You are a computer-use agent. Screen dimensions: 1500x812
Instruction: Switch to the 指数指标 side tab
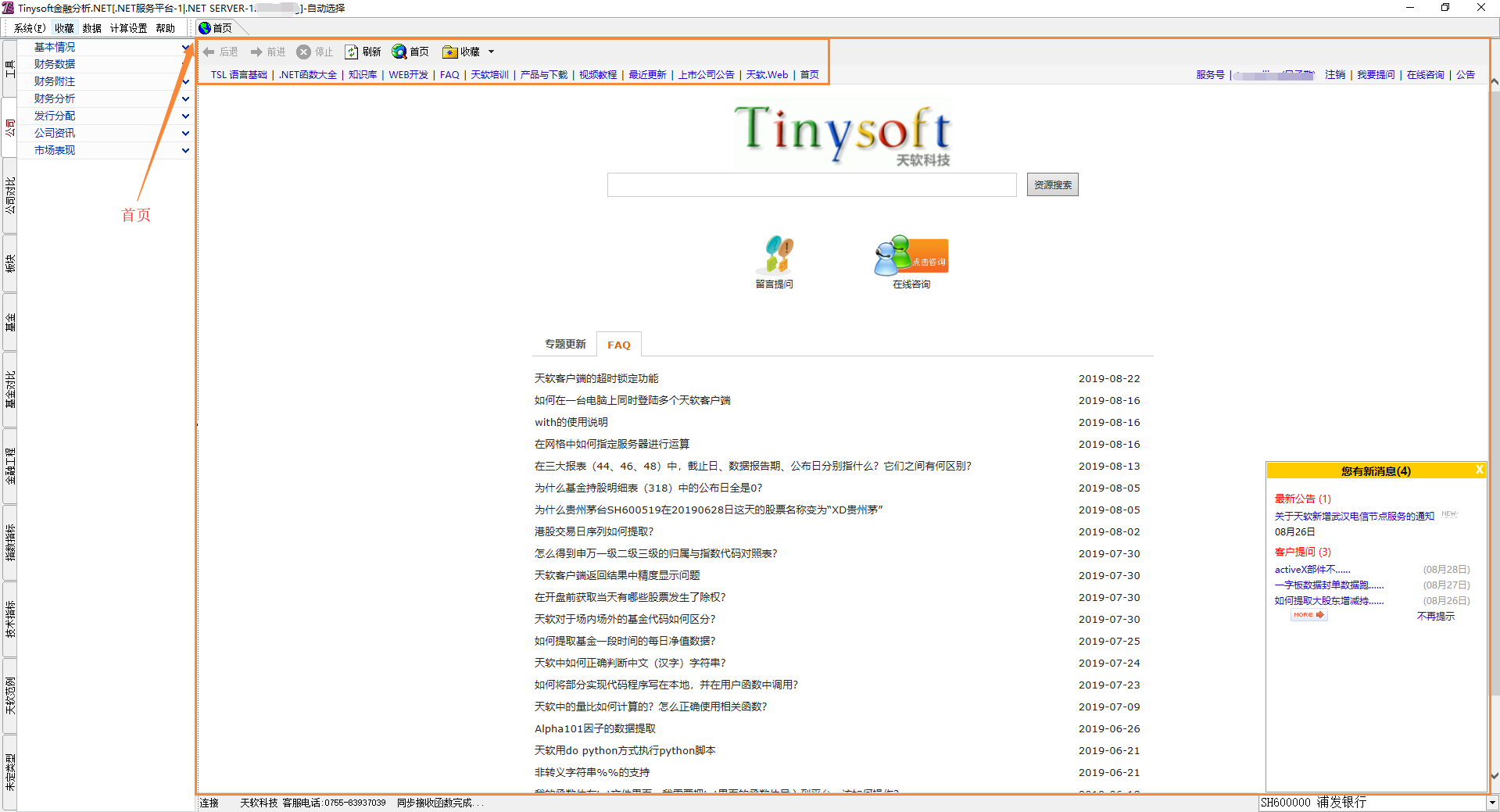coord(9,542)
